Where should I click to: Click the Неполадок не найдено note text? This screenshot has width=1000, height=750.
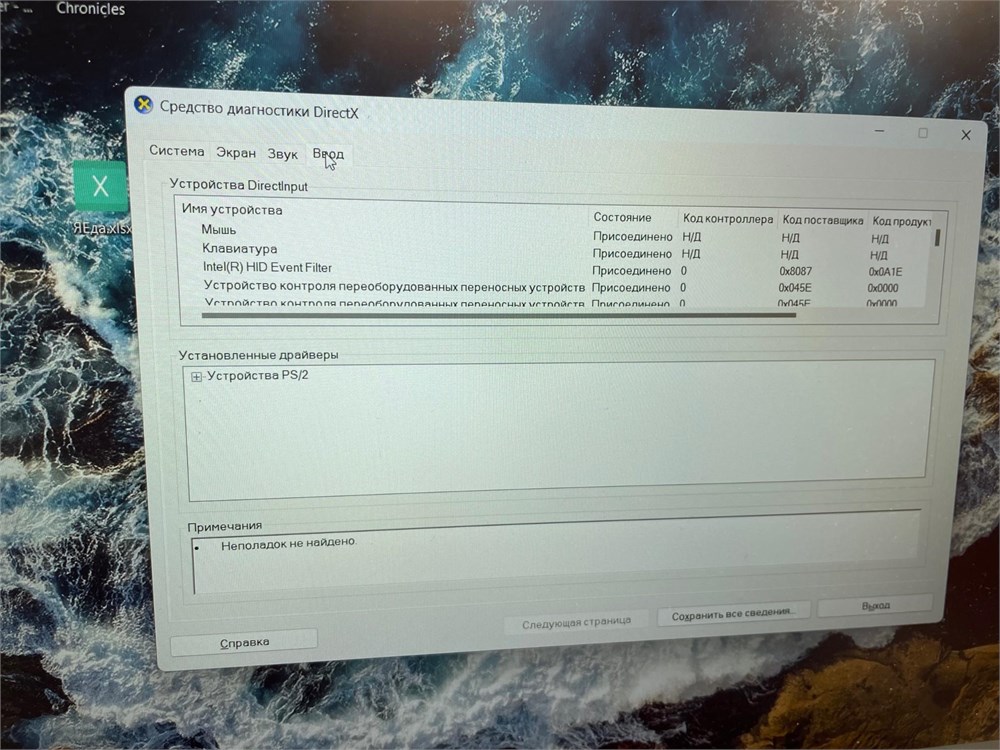(x=288, y=543)
